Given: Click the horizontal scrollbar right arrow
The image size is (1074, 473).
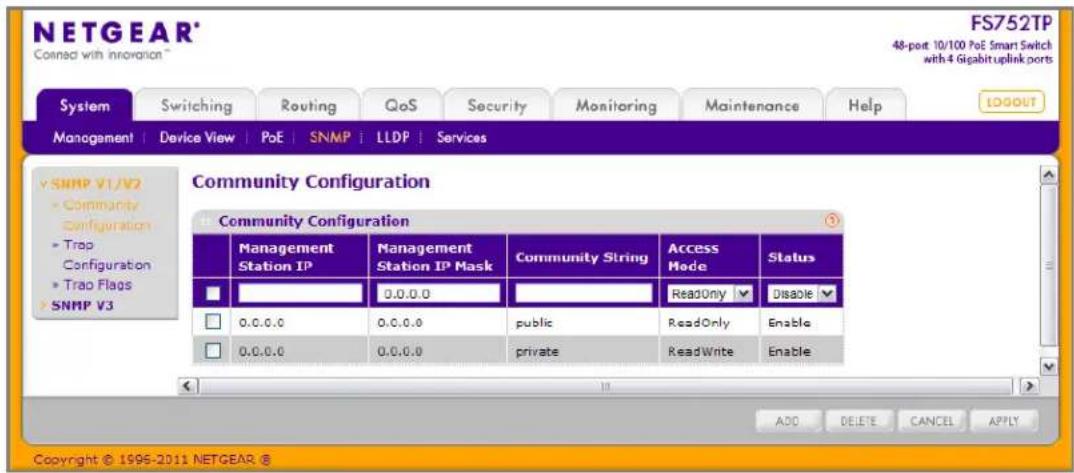Looking at the screenshot, I should (1027, 386).
